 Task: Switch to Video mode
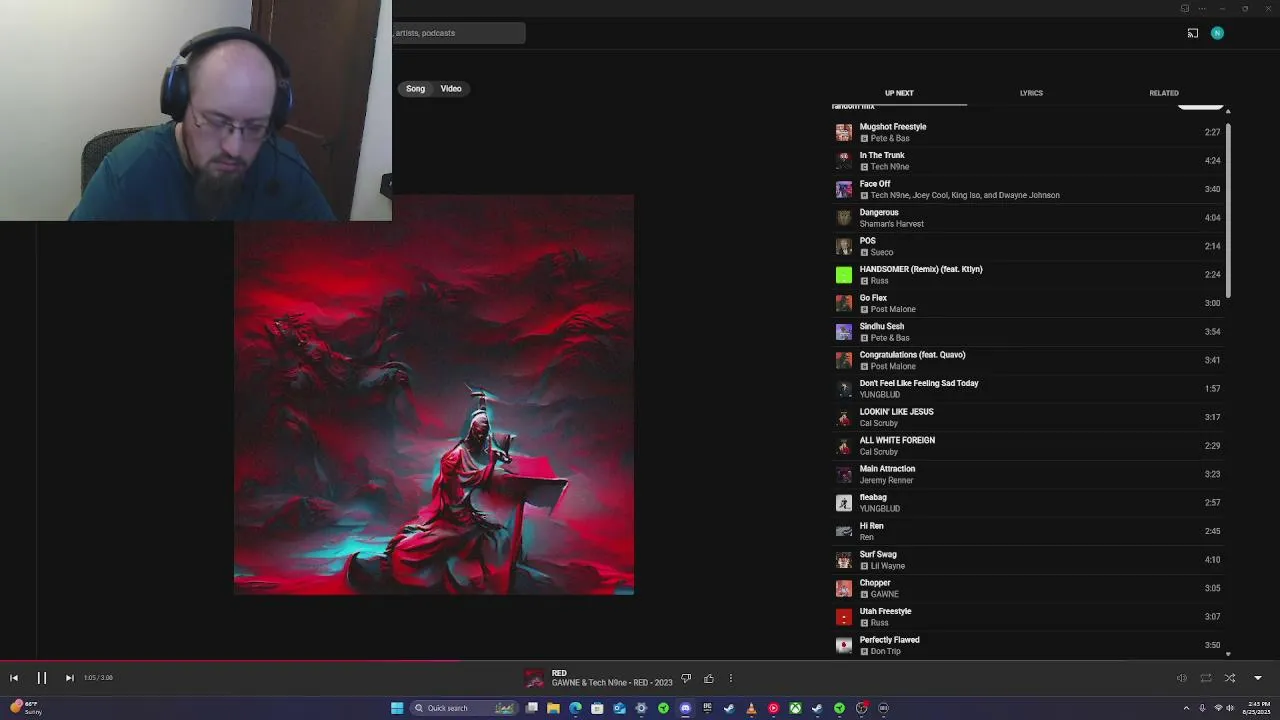(x=451, y=89)
